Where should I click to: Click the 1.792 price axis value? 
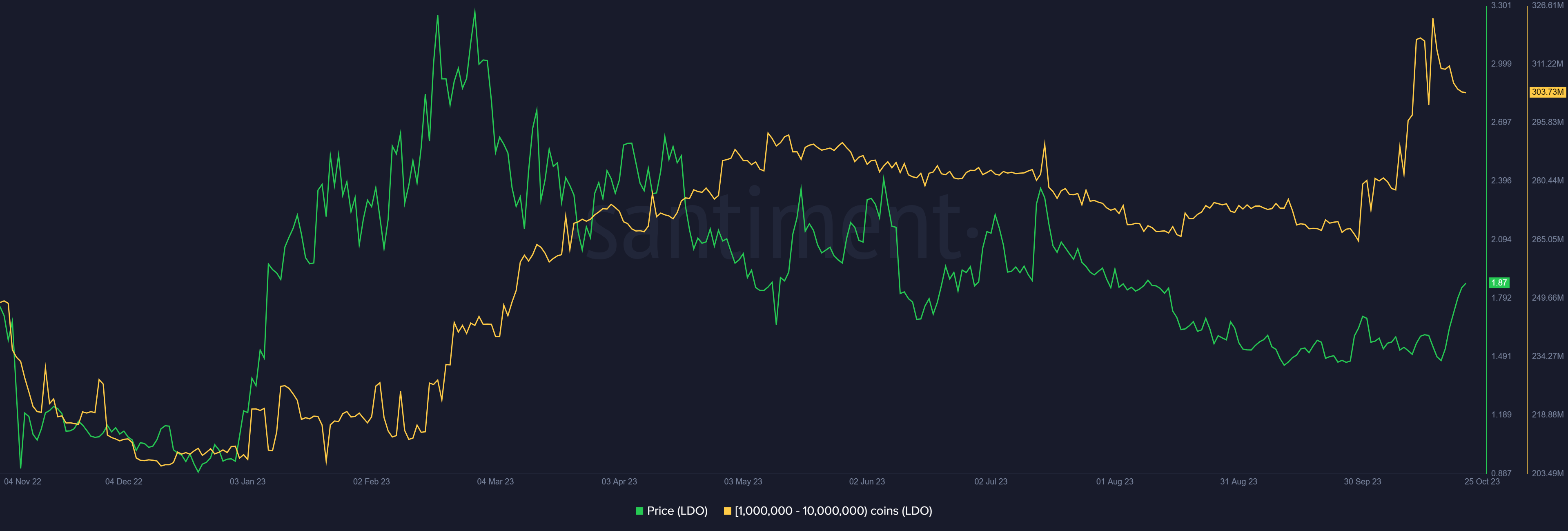[x=1501, y=298]
